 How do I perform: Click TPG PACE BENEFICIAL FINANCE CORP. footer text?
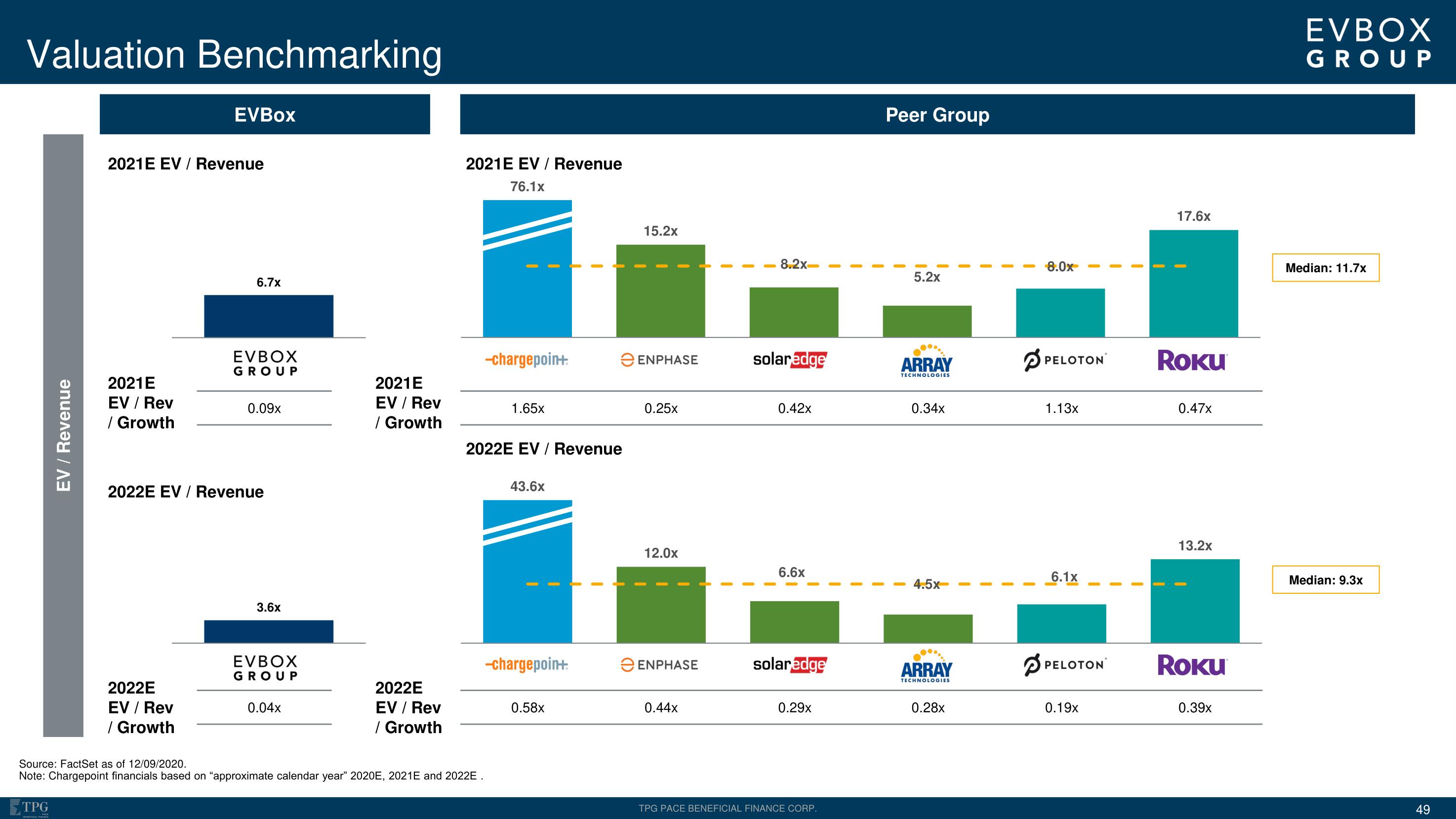click(x=728, y=808)
